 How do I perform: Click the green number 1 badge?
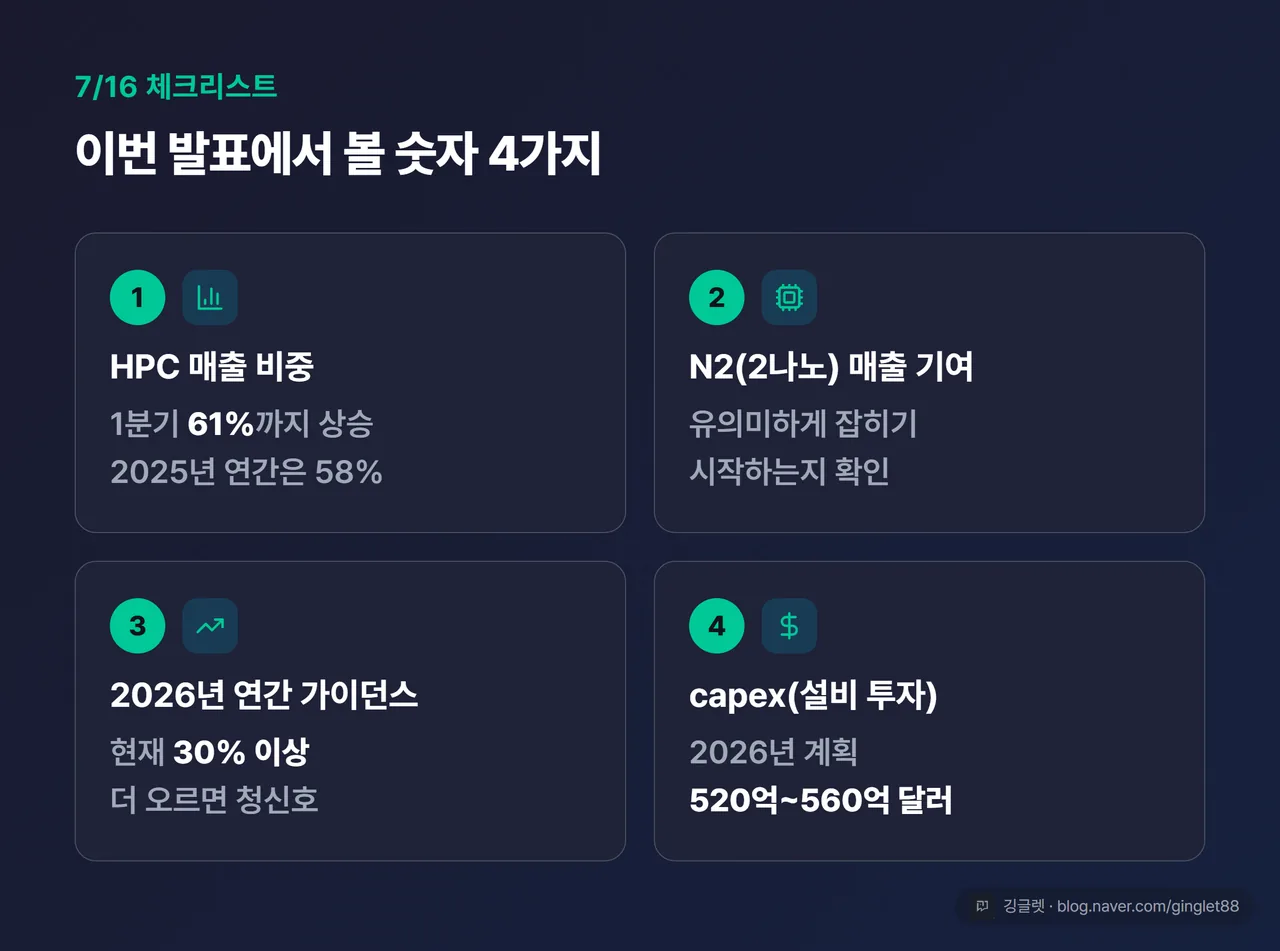(137, 297)
